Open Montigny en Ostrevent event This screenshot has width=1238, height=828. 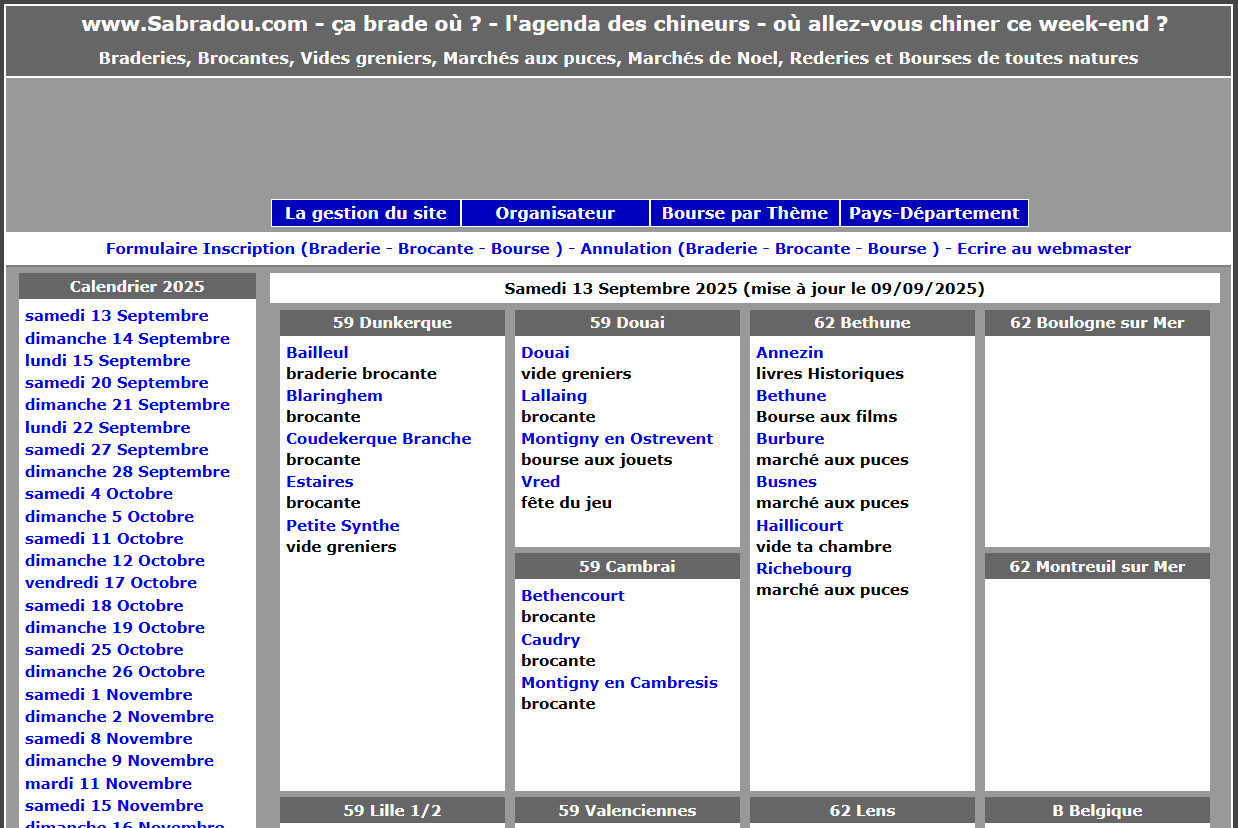tap(616, 439)
